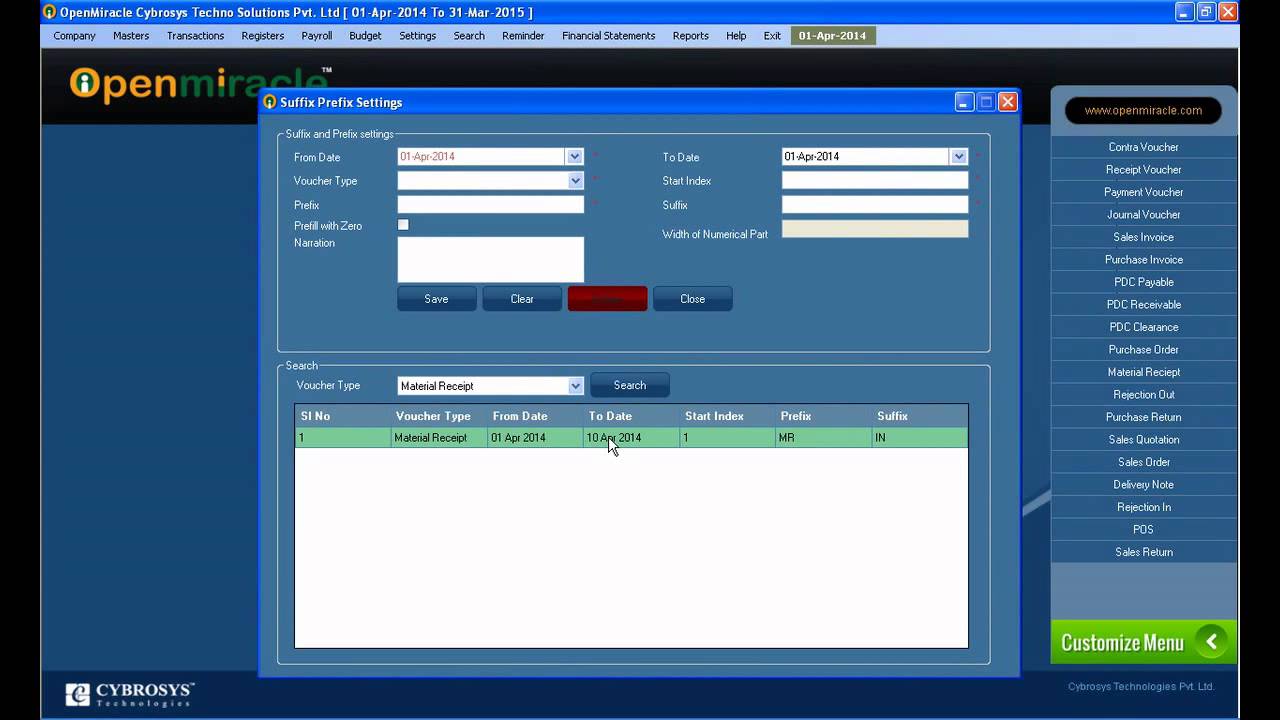Click the OpenMiracle logo in main title bar

pyautogui.click(x=49, y=12)
